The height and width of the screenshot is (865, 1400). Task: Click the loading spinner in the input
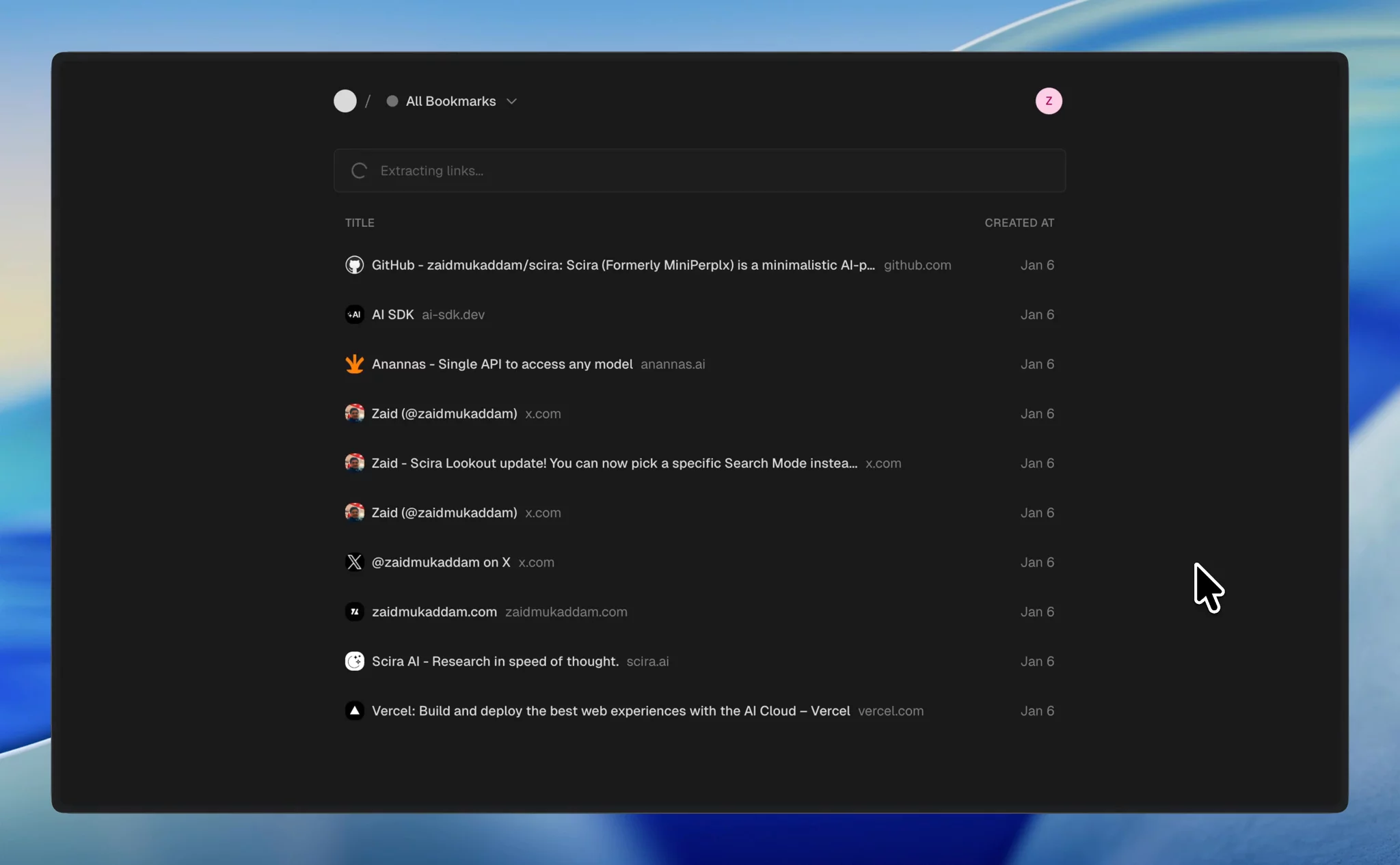[360, 171]
